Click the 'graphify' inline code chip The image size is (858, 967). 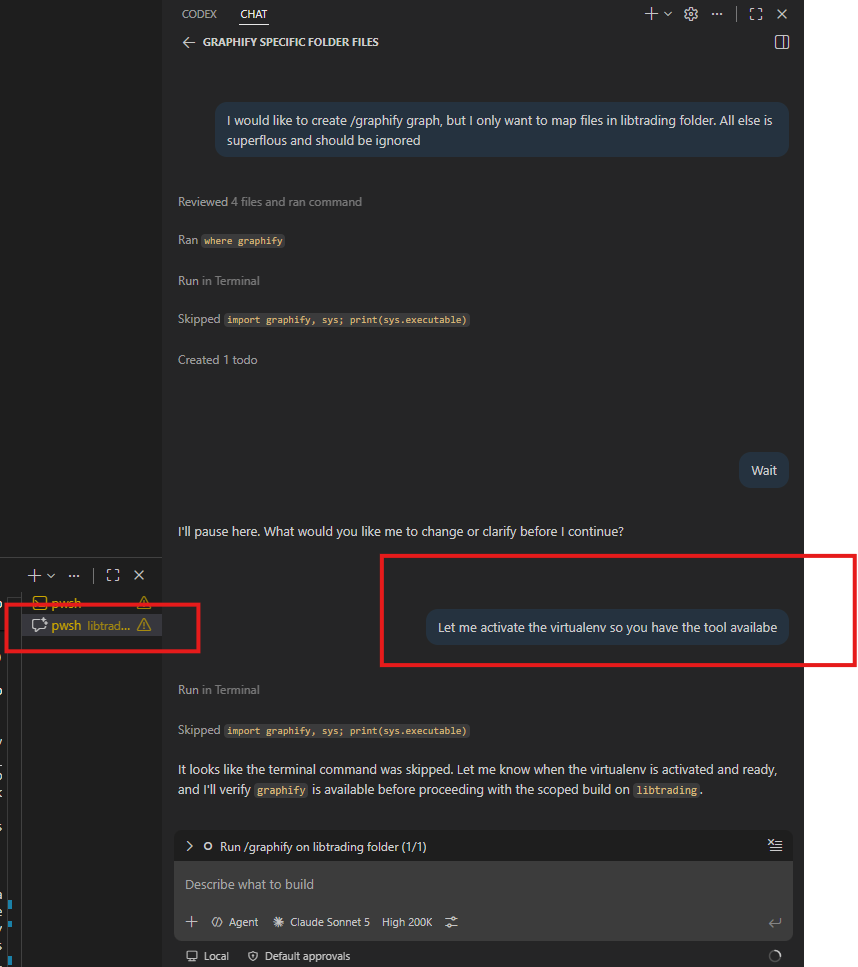(281, 790)
